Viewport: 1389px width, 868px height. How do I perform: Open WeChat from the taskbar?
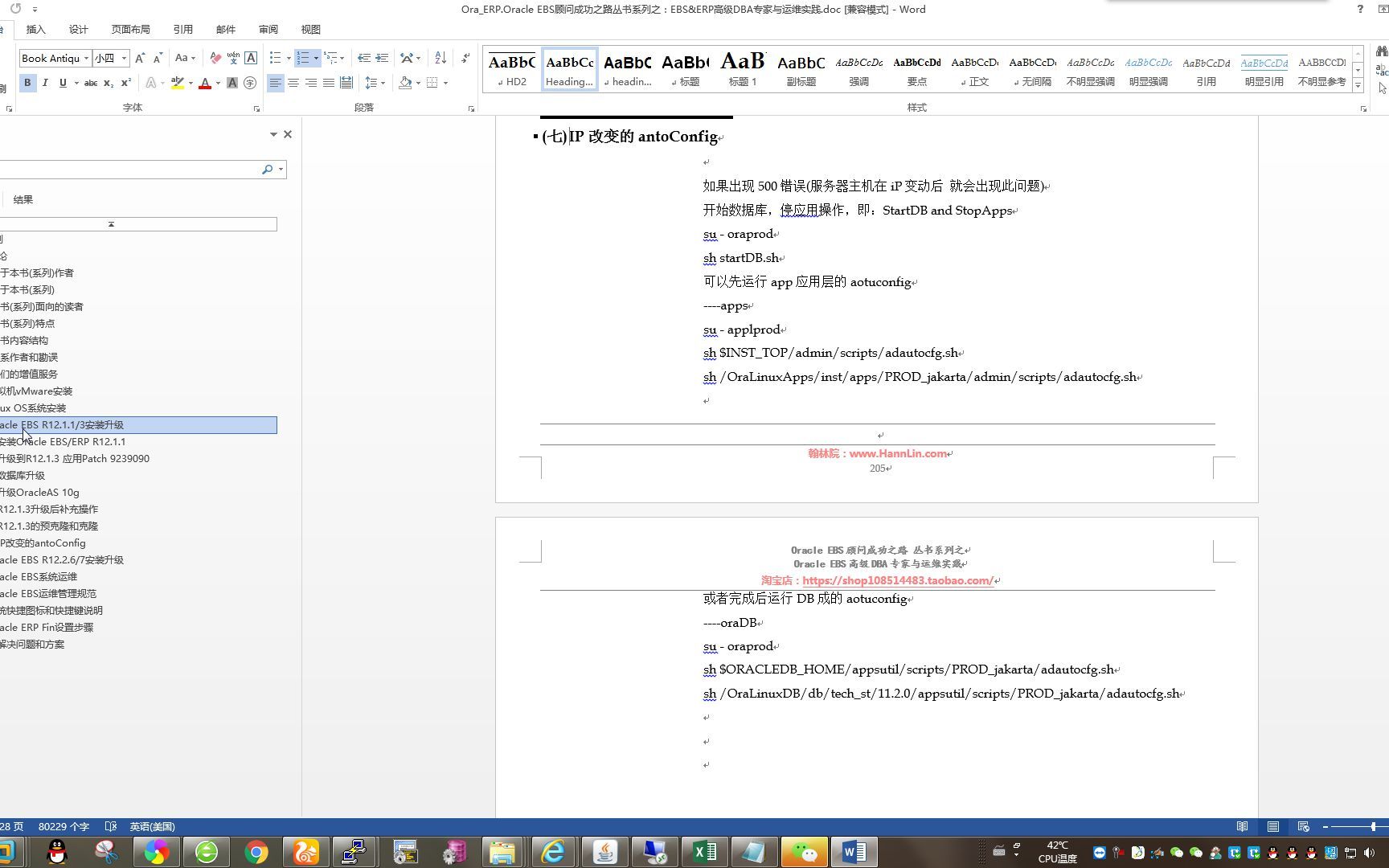804,851
